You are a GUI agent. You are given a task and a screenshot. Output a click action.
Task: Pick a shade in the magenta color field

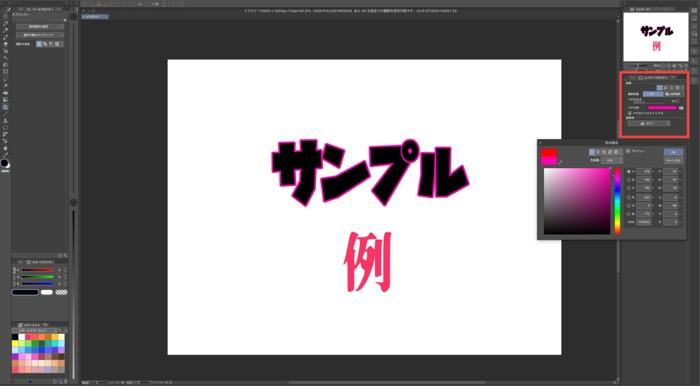click(x=577, y=201)
